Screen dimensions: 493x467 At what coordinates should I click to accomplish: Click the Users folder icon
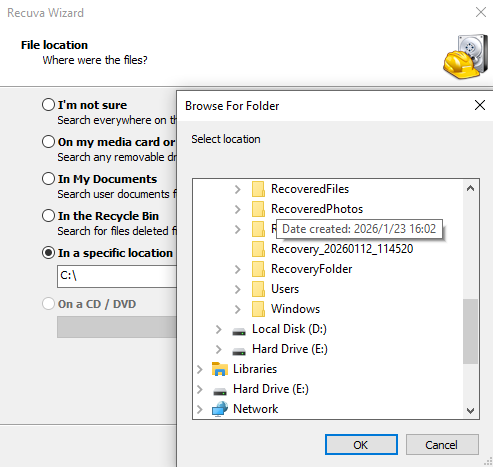(x=258, y=289)
